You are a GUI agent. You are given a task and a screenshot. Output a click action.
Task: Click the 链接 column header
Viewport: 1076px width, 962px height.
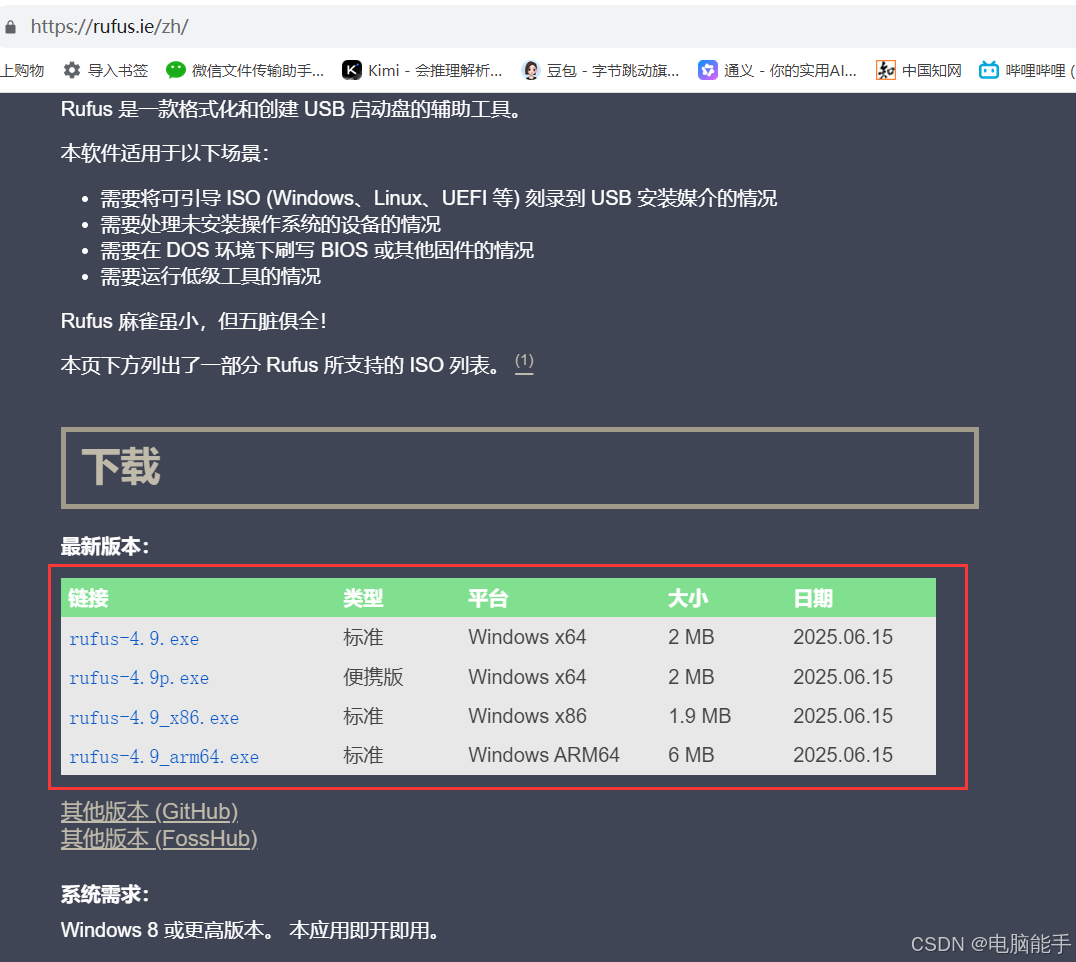89,598
